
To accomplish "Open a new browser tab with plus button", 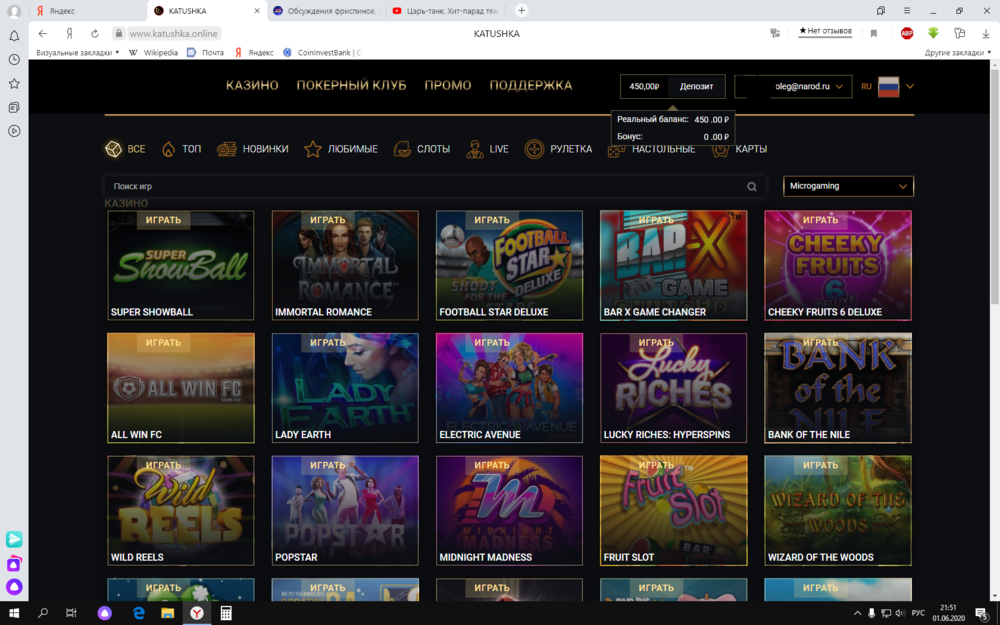I will pyautogui.click(x=521, y=11).
